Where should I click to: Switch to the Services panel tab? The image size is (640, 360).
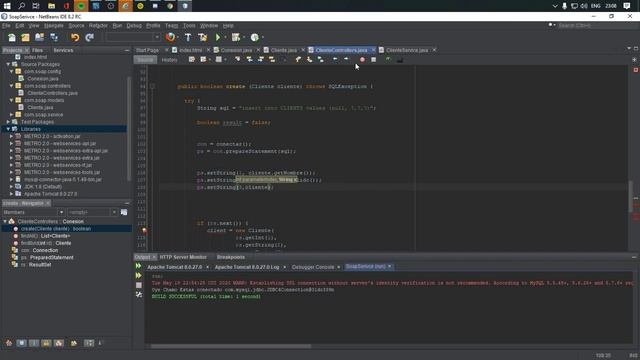coord(63,50)
